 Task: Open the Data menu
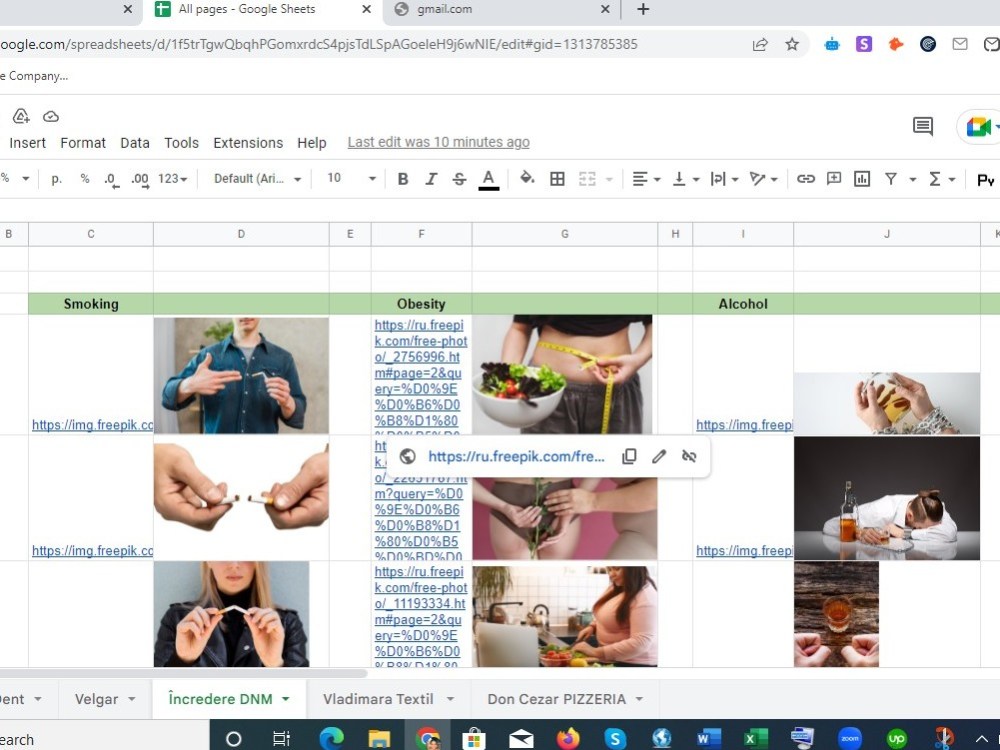pos(135,143)
